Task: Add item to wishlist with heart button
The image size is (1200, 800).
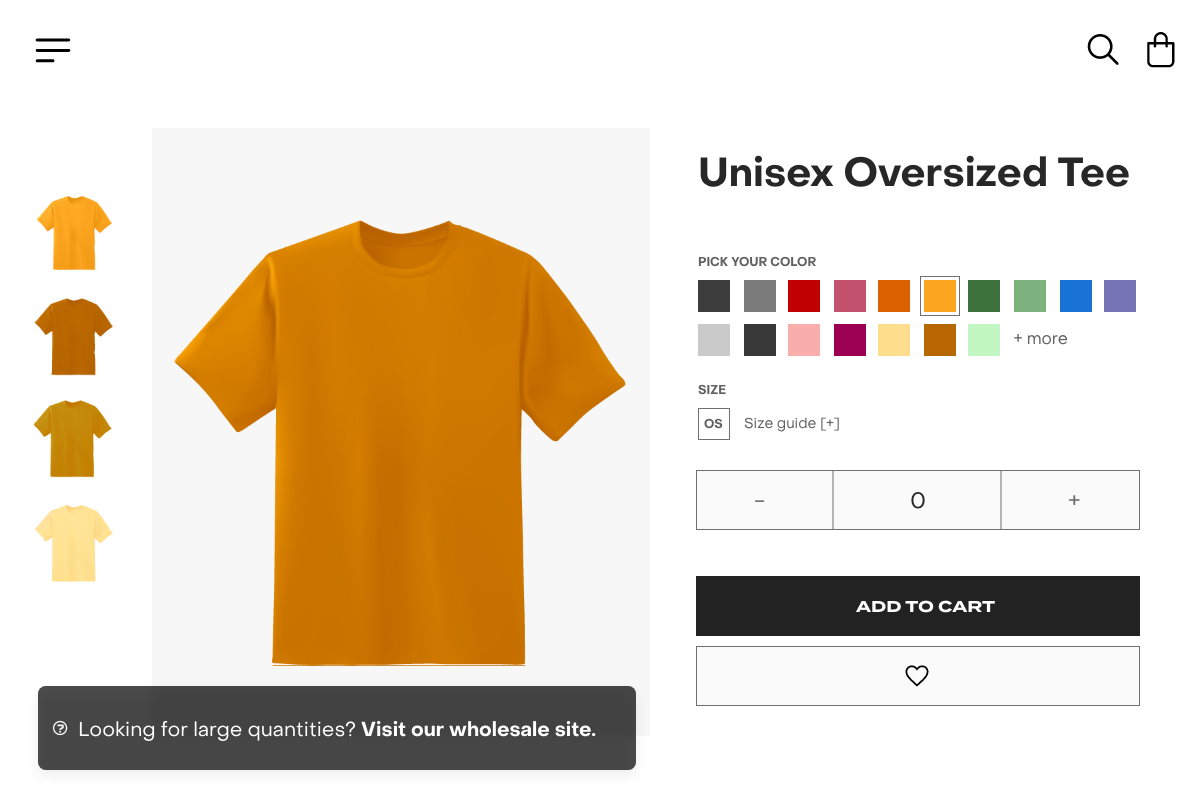Action: 917,676
